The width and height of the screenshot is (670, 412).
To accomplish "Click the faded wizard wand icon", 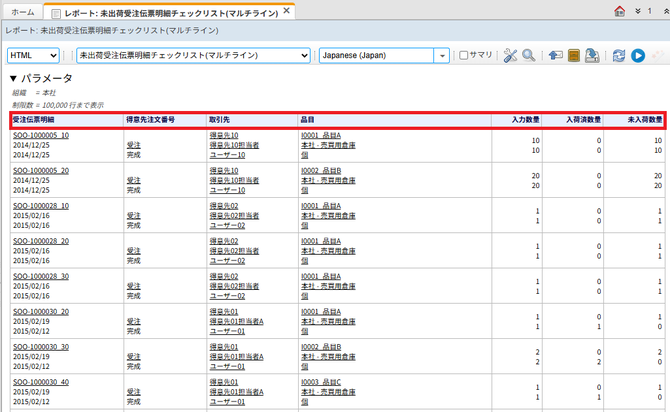I will pos(658,56).
